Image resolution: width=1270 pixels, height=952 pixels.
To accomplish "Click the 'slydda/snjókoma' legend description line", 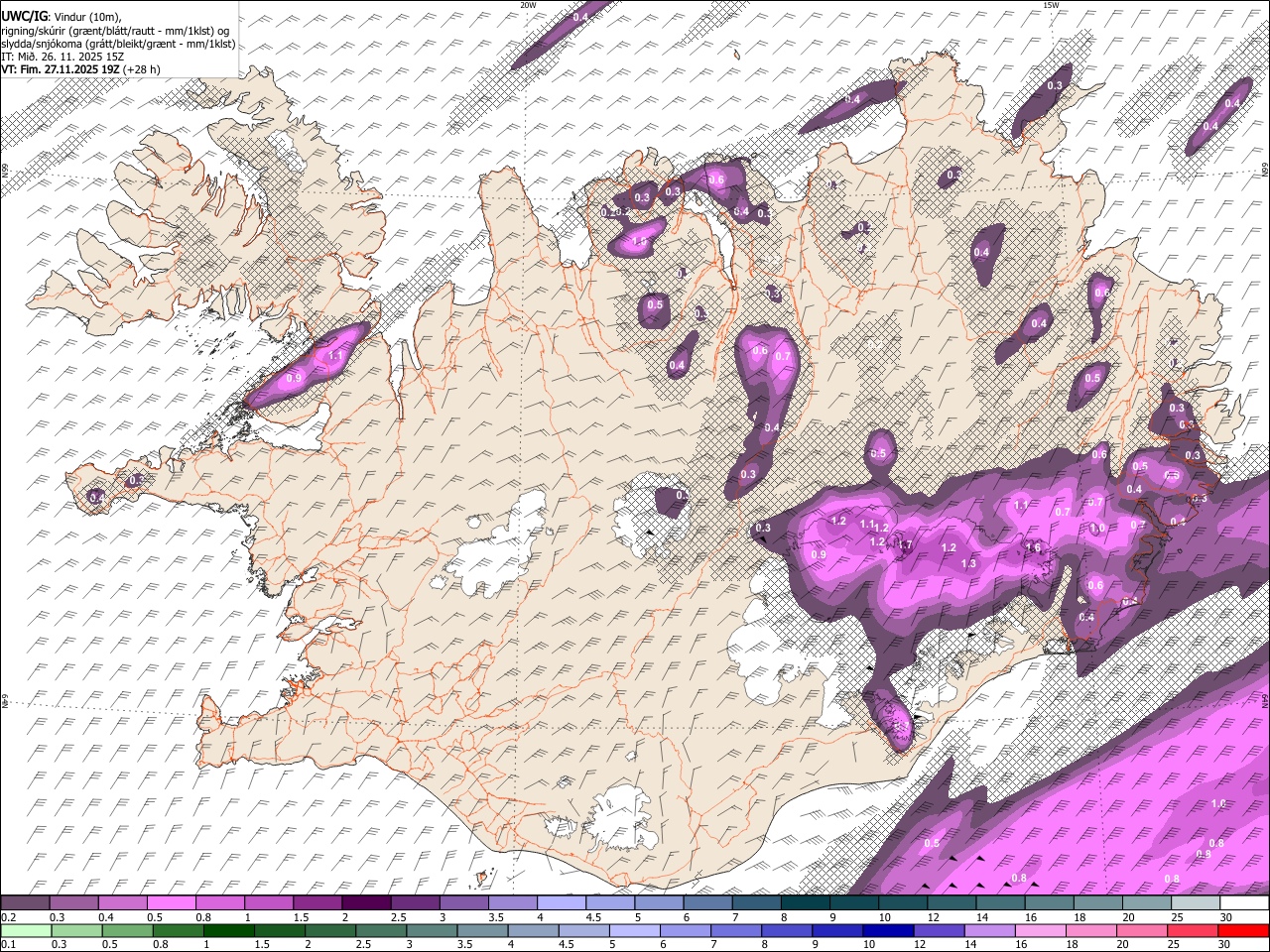I will coord(118,44).
